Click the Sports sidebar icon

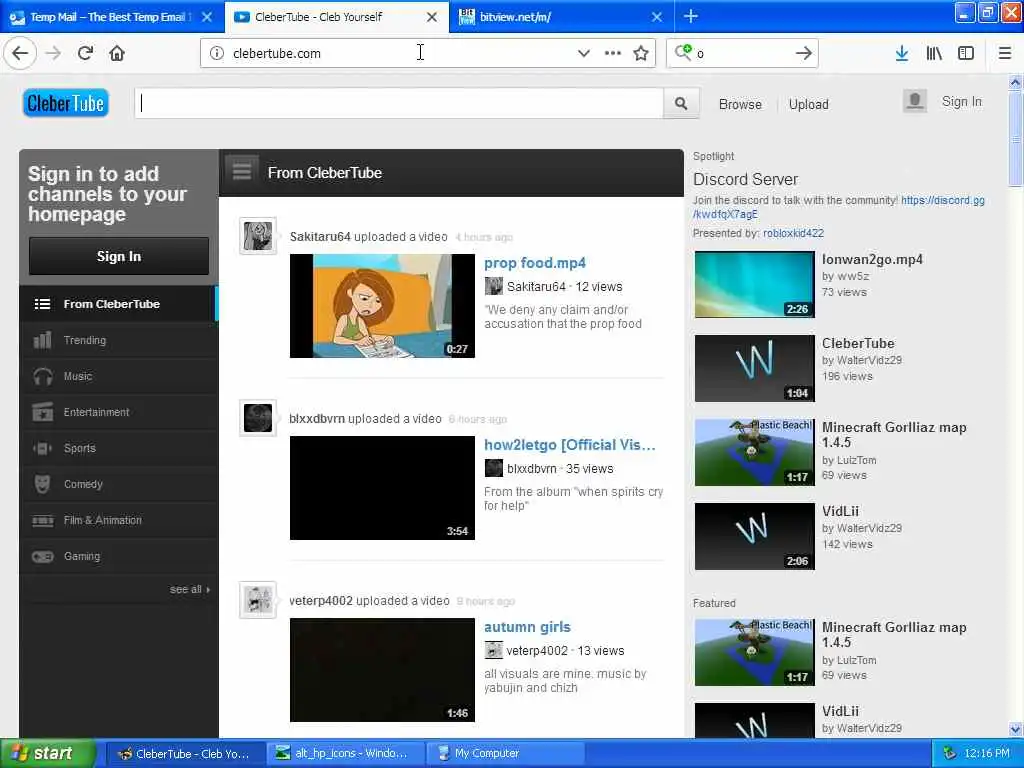[42, 448]
